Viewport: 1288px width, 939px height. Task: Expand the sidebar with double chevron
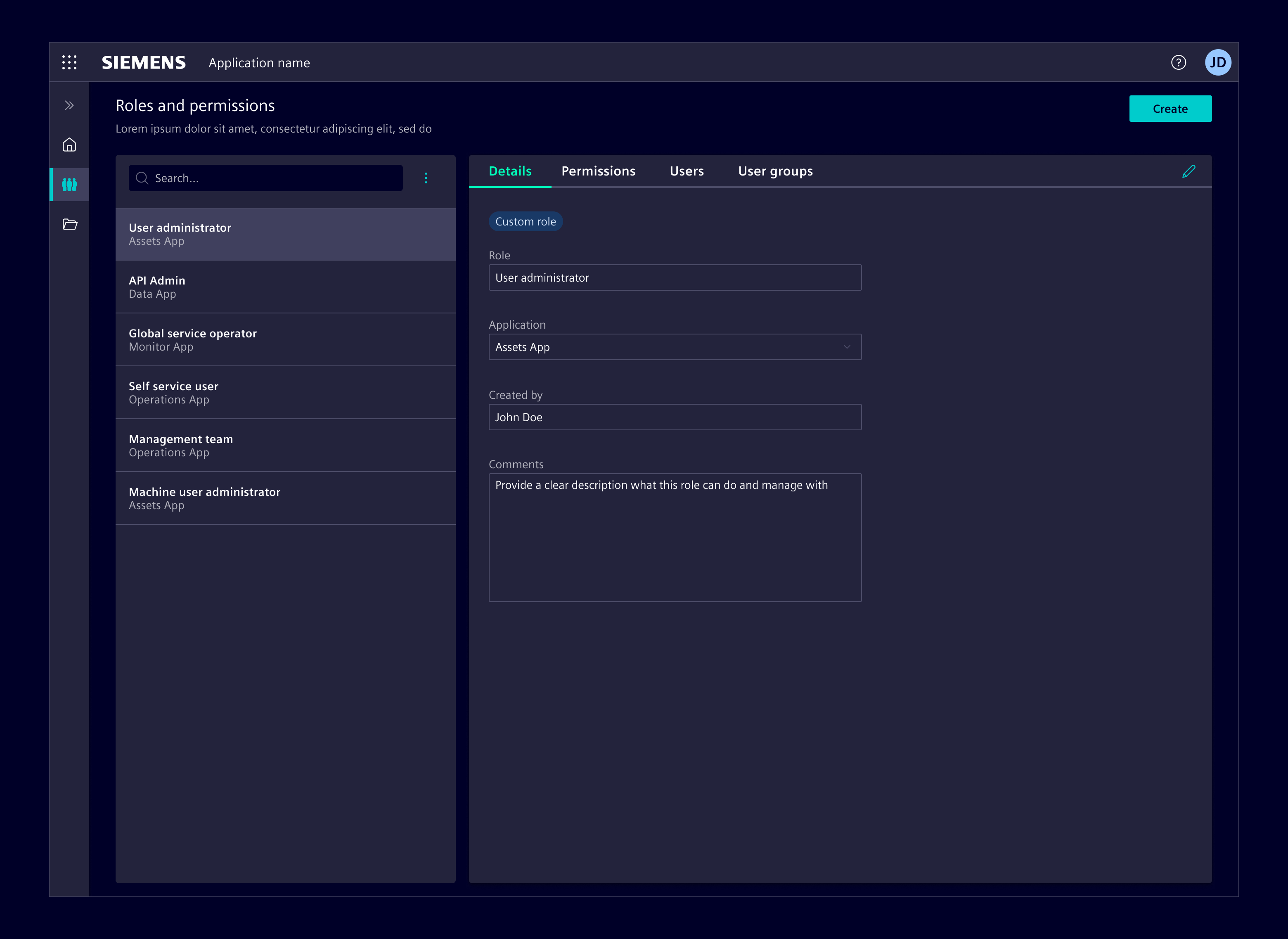(69, 105)
